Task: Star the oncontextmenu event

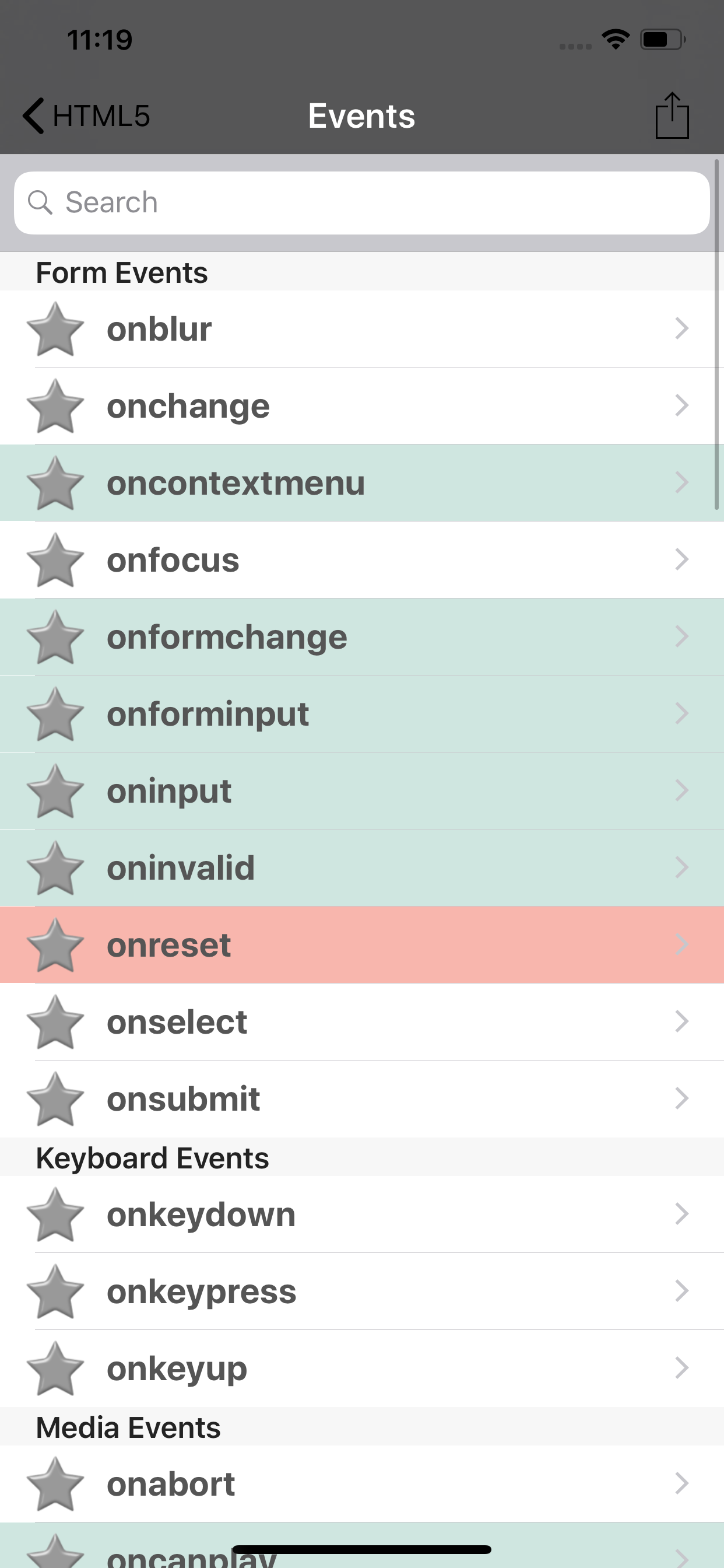Action: coord(55,484)
